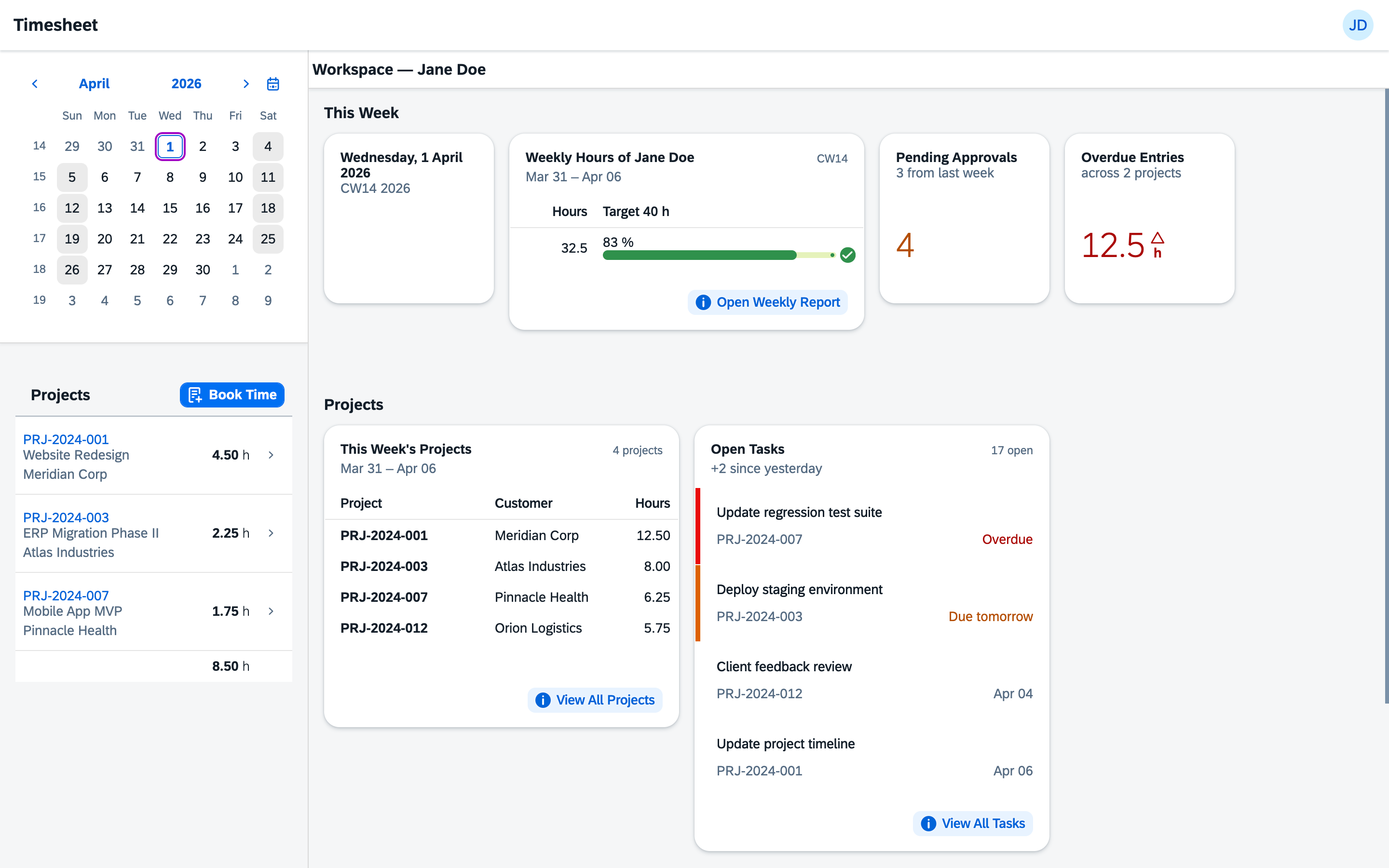This screenshot has height=868, width=1389.
Task: Select April 1 in the calendar
Action: point(170,147)
